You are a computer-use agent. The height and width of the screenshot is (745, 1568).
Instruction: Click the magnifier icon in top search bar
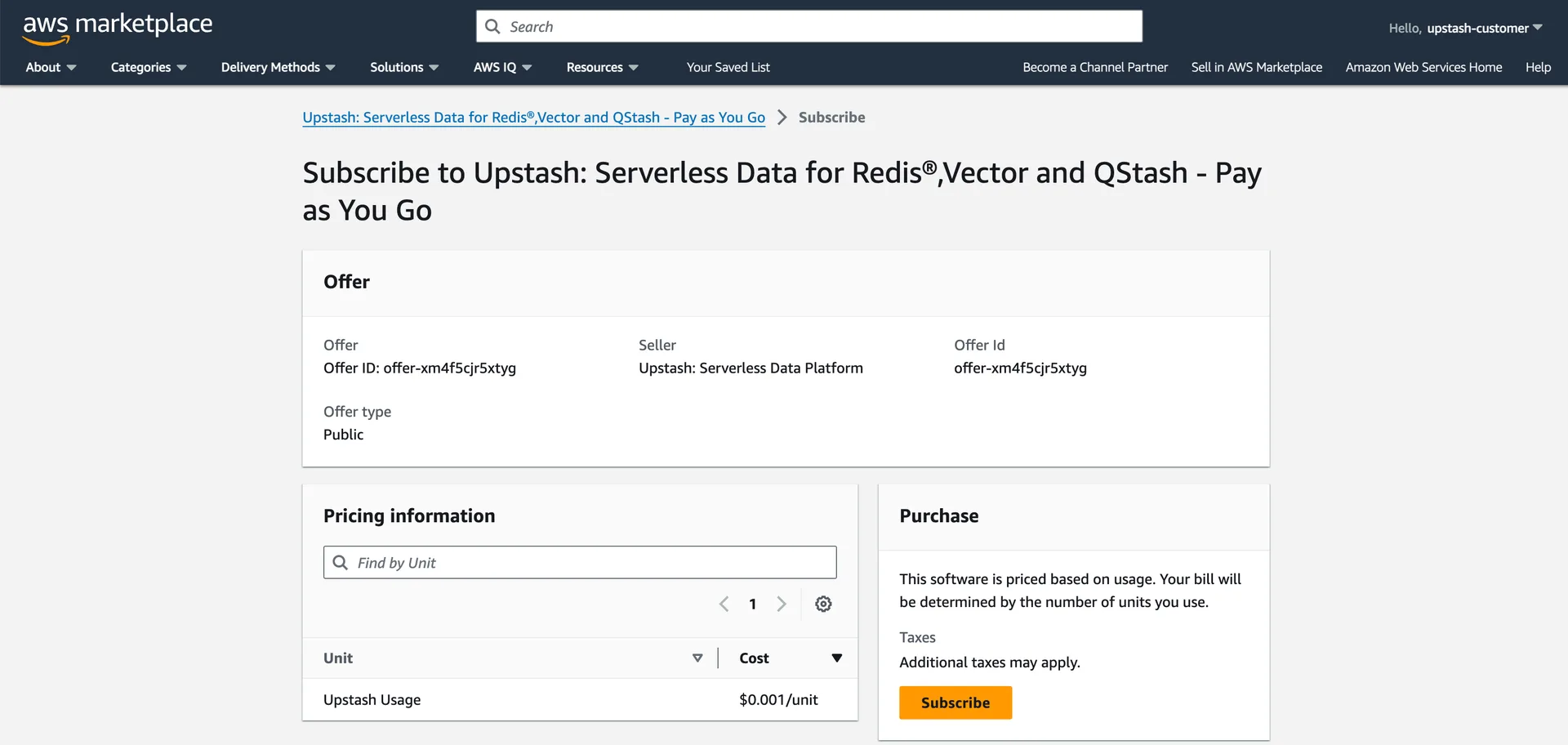[492, 27]
